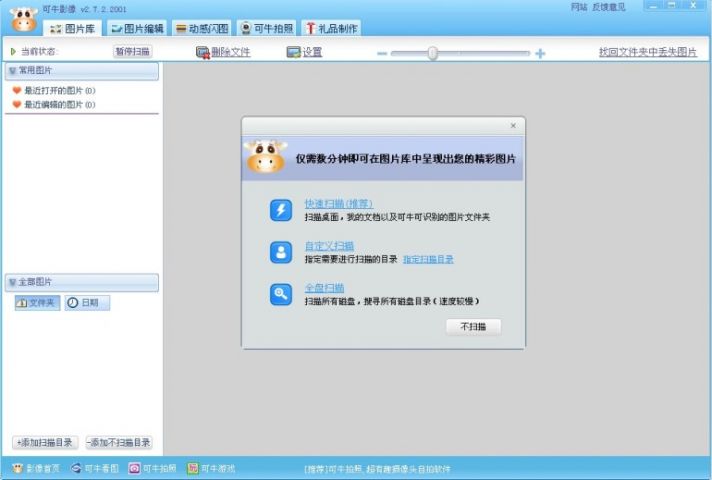The image size is (712, 480).
Task: Click the lightning 快速扫描 icon
Action: pyautogui.click(x=281, y=210)
